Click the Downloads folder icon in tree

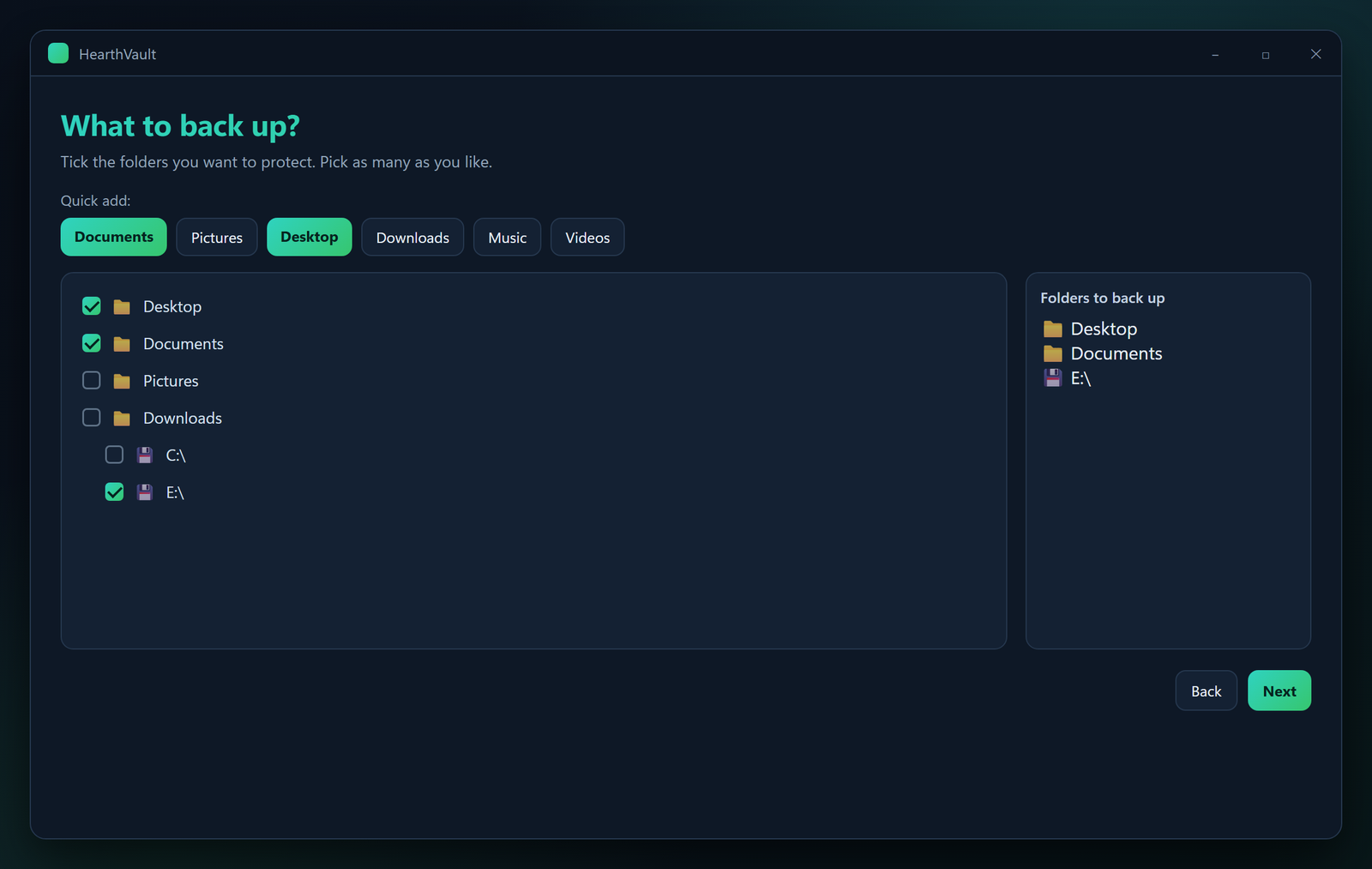122,418
